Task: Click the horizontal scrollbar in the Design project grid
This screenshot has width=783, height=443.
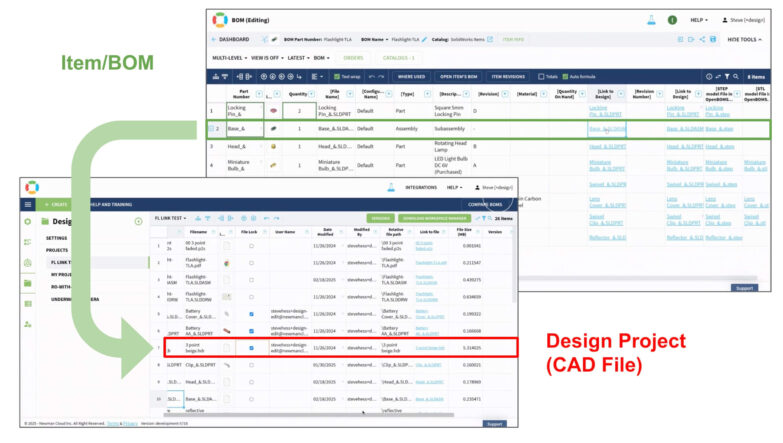Action: pos(310,415)
